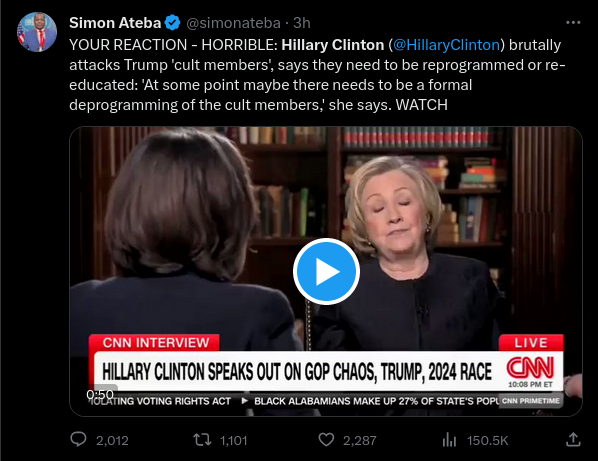Open view analytics bar chart icon
Screen dimensions: 598x461
449,440
